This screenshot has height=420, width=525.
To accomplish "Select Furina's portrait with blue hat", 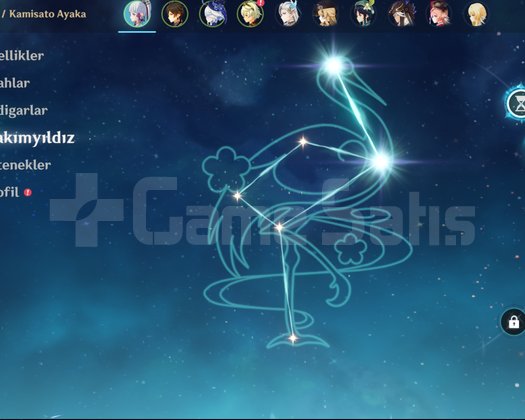I will click(213, 14).
